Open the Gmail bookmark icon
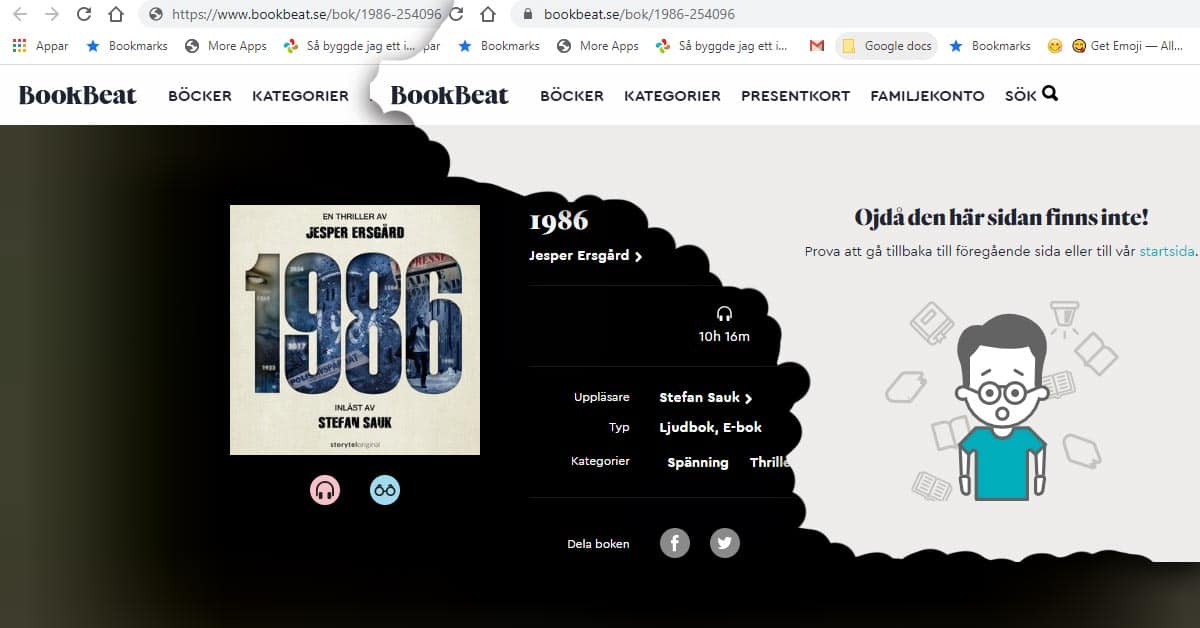The height and width of the screenshot is (628, 1200). (817, 46)
